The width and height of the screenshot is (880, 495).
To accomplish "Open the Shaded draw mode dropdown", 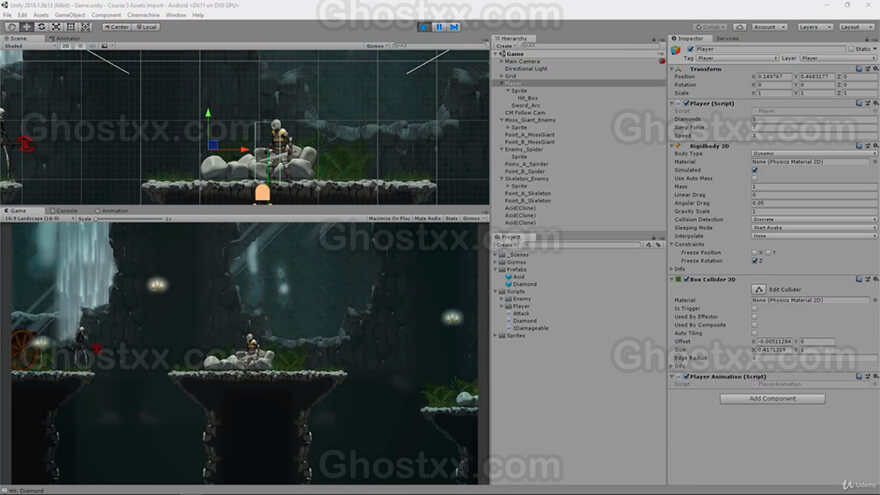I will tap(29, 46).
